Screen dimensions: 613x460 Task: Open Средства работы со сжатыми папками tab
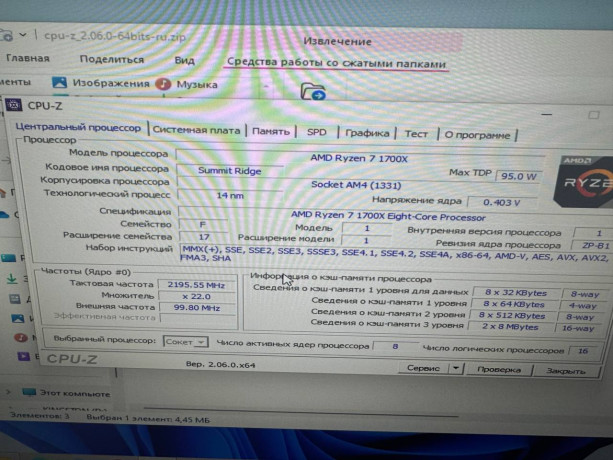[336, 63]
